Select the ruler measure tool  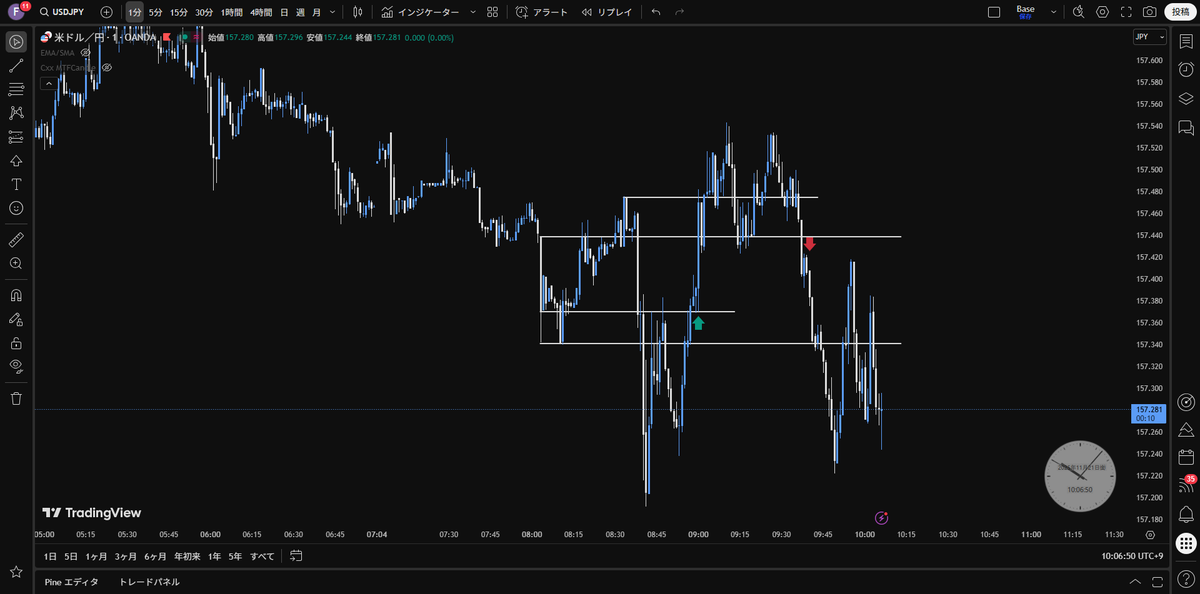click(16, 240)
